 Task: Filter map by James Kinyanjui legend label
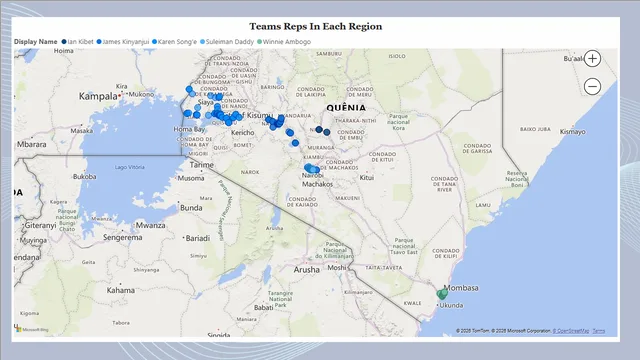126,42
